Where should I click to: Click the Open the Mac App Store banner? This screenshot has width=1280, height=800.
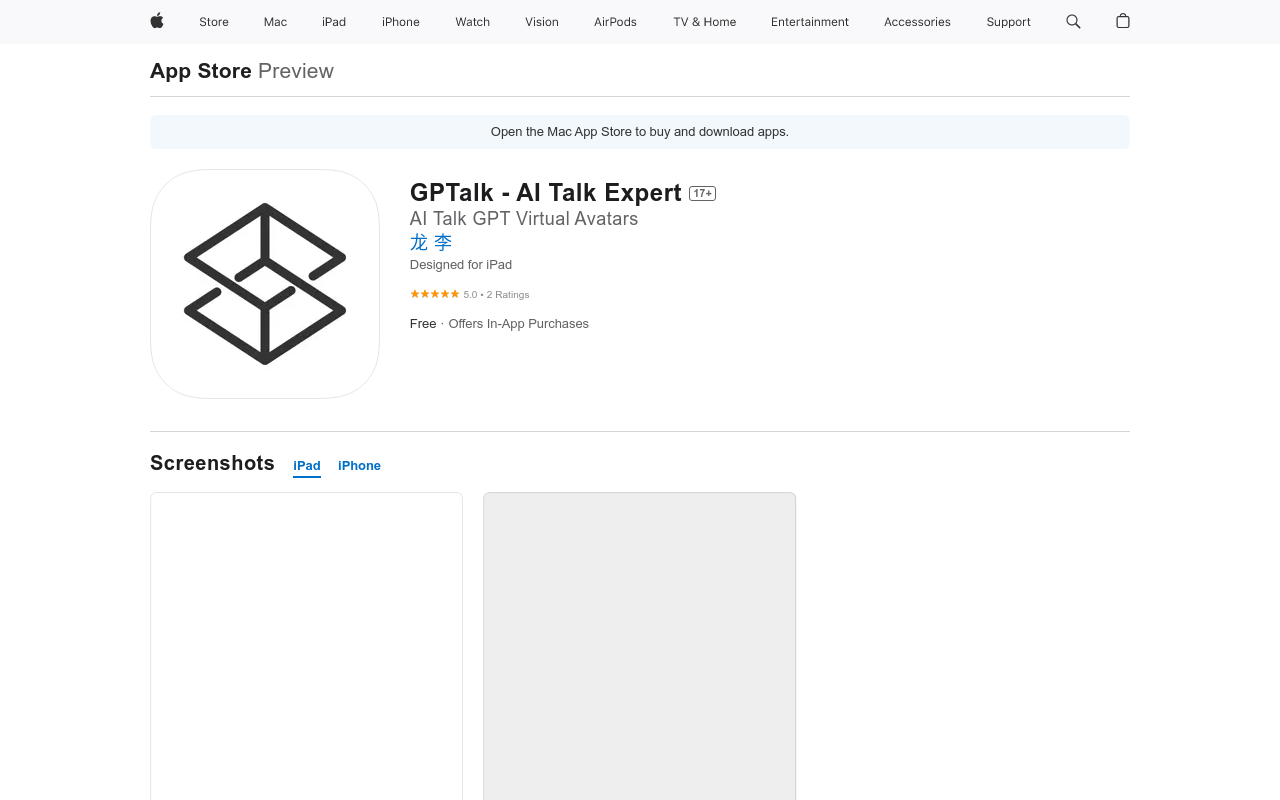[x=640, y=132]
